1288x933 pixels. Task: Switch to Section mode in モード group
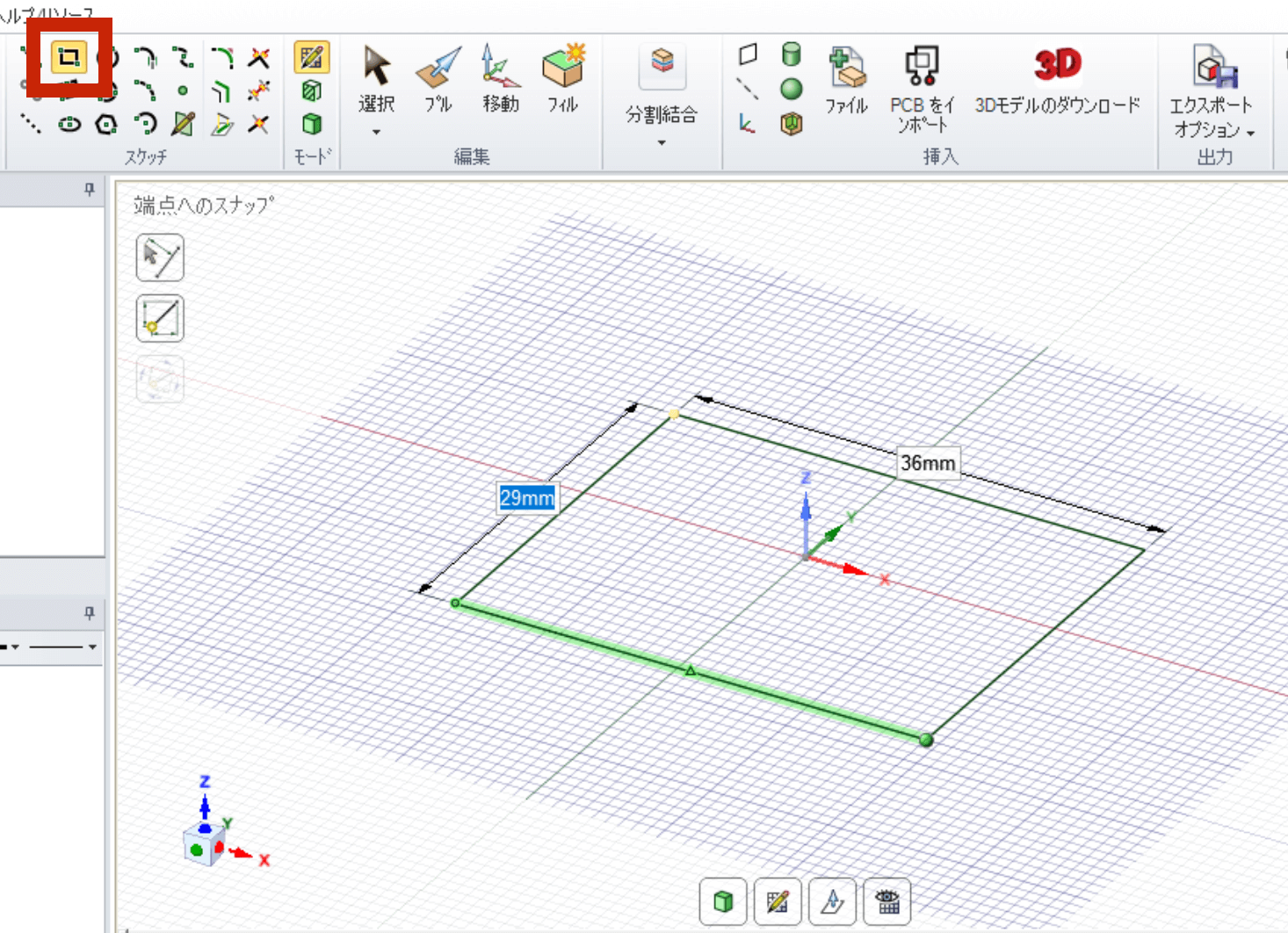pos(312,90)
